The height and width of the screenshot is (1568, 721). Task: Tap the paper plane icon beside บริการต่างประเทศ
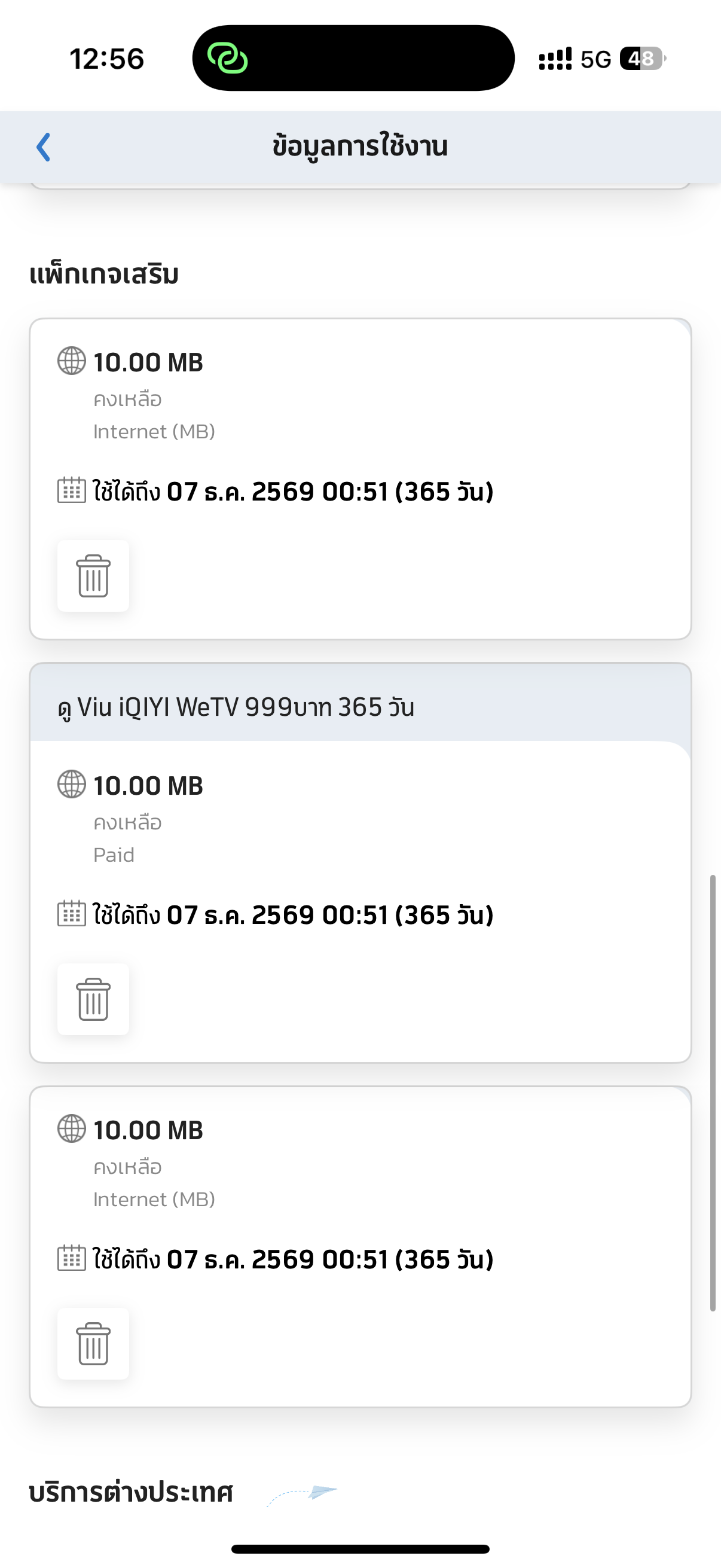tap(321, 1492)
